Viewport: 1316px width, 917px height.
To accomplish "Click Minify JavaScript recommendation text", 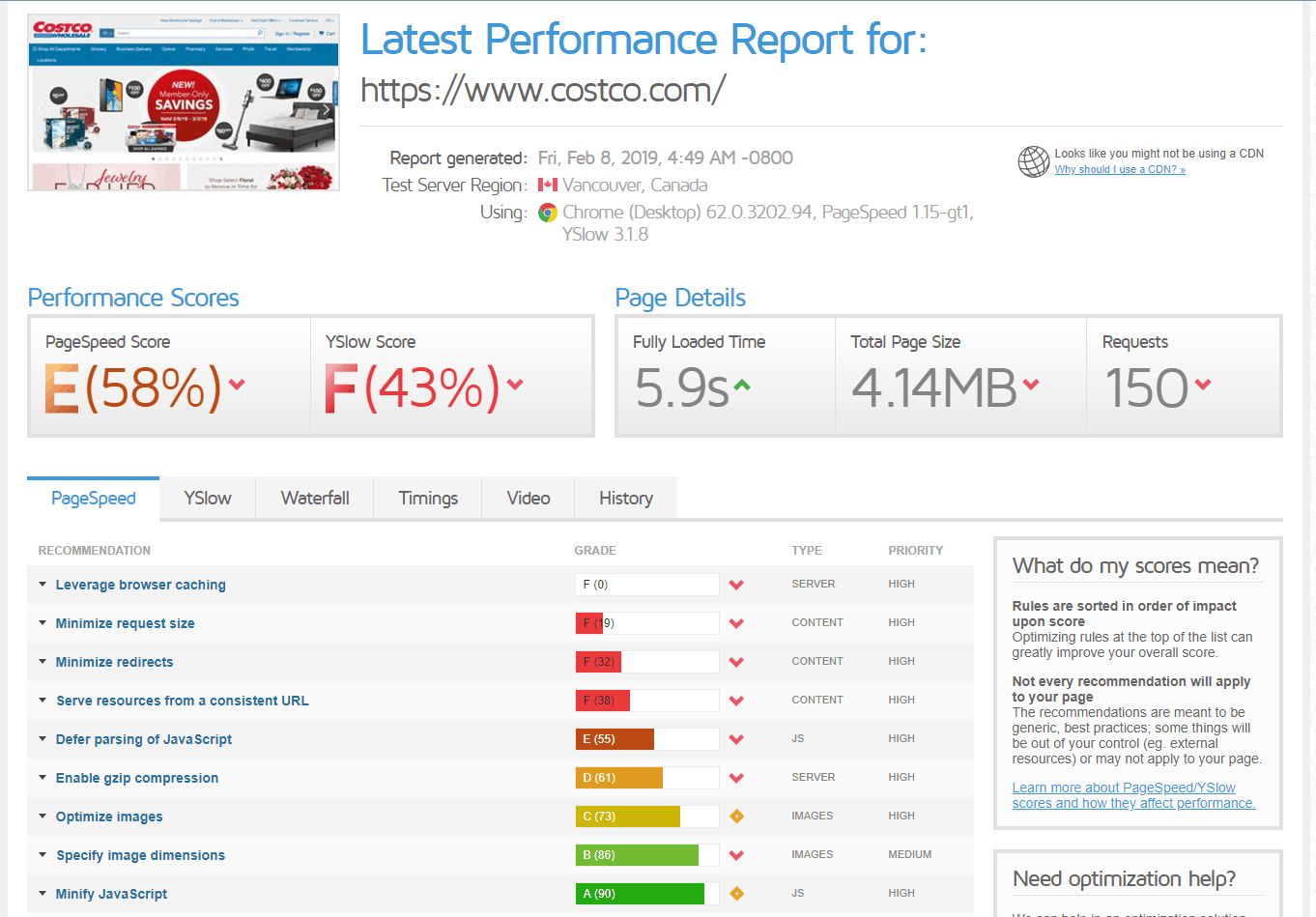I will [112, 894].
